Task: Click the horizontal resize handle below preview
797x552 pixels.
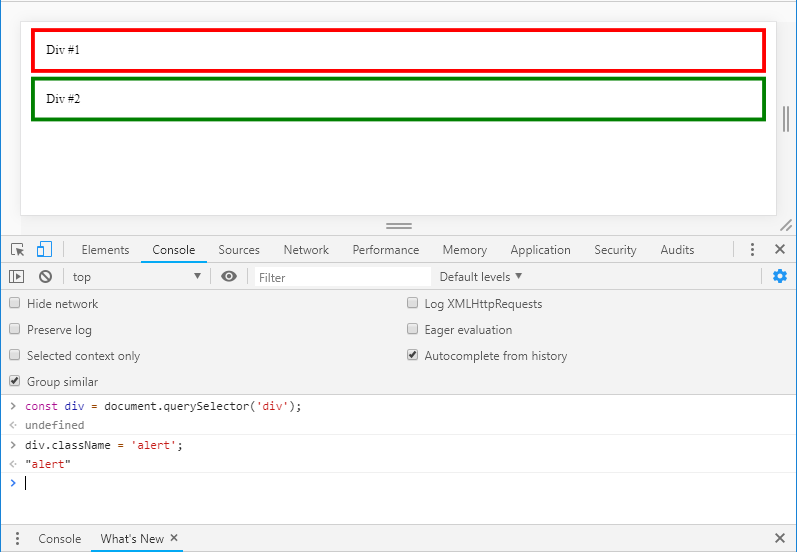Action: (x=399, y=226)
